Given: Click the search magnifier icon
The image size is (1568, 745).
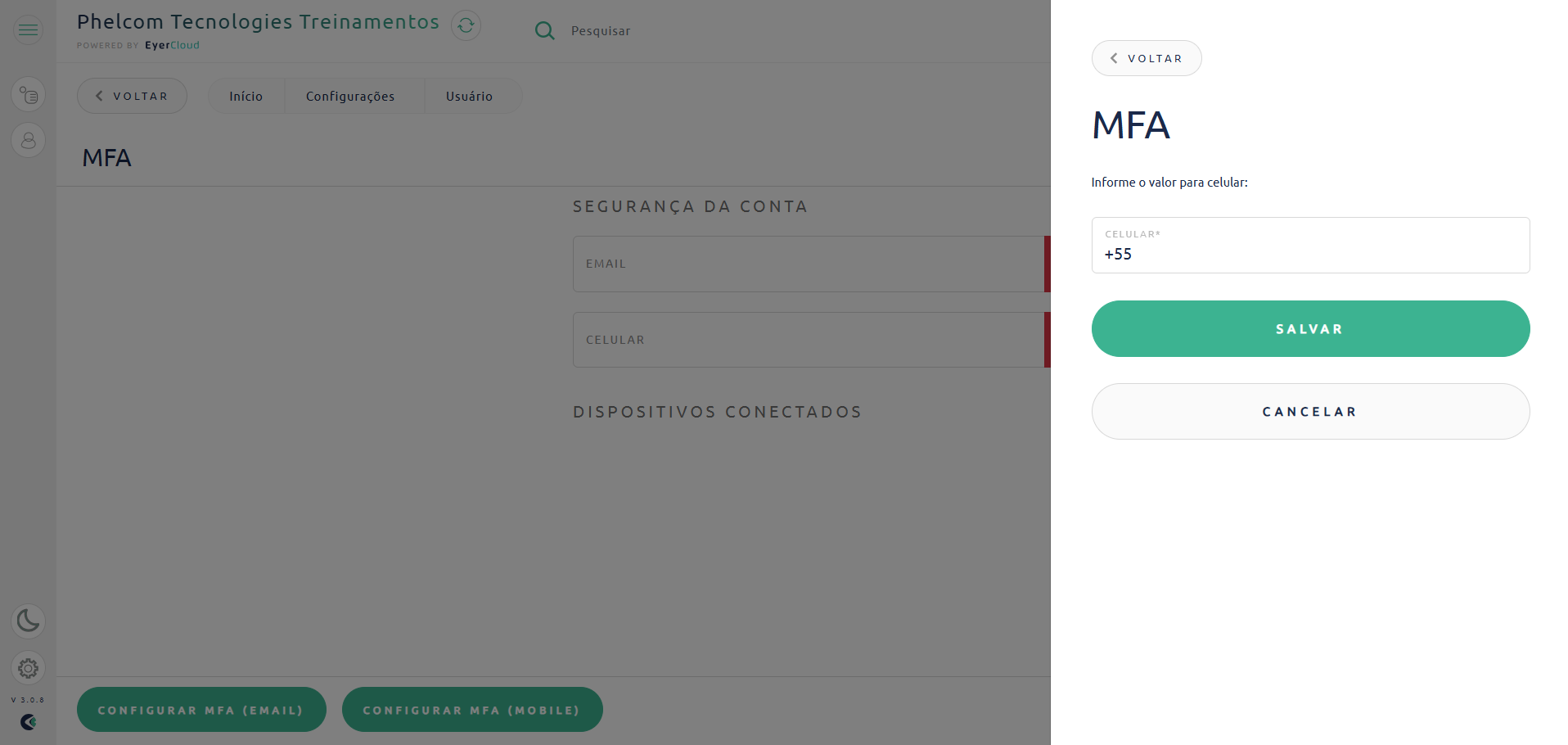Looking at the screenshot, I should point(544,31).
